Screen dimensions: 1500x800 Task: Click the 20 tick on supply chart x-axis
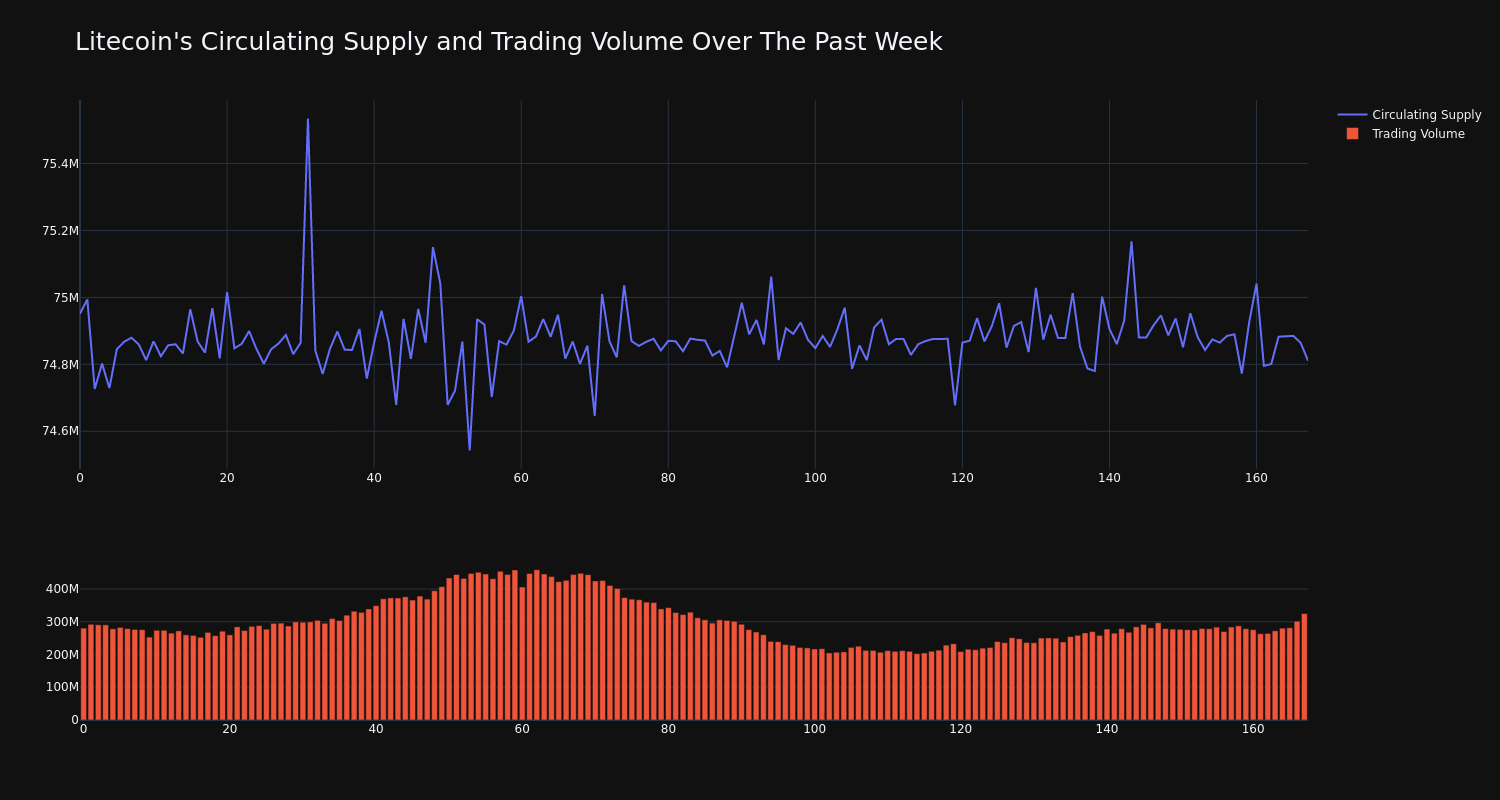(x=227, y=478)
